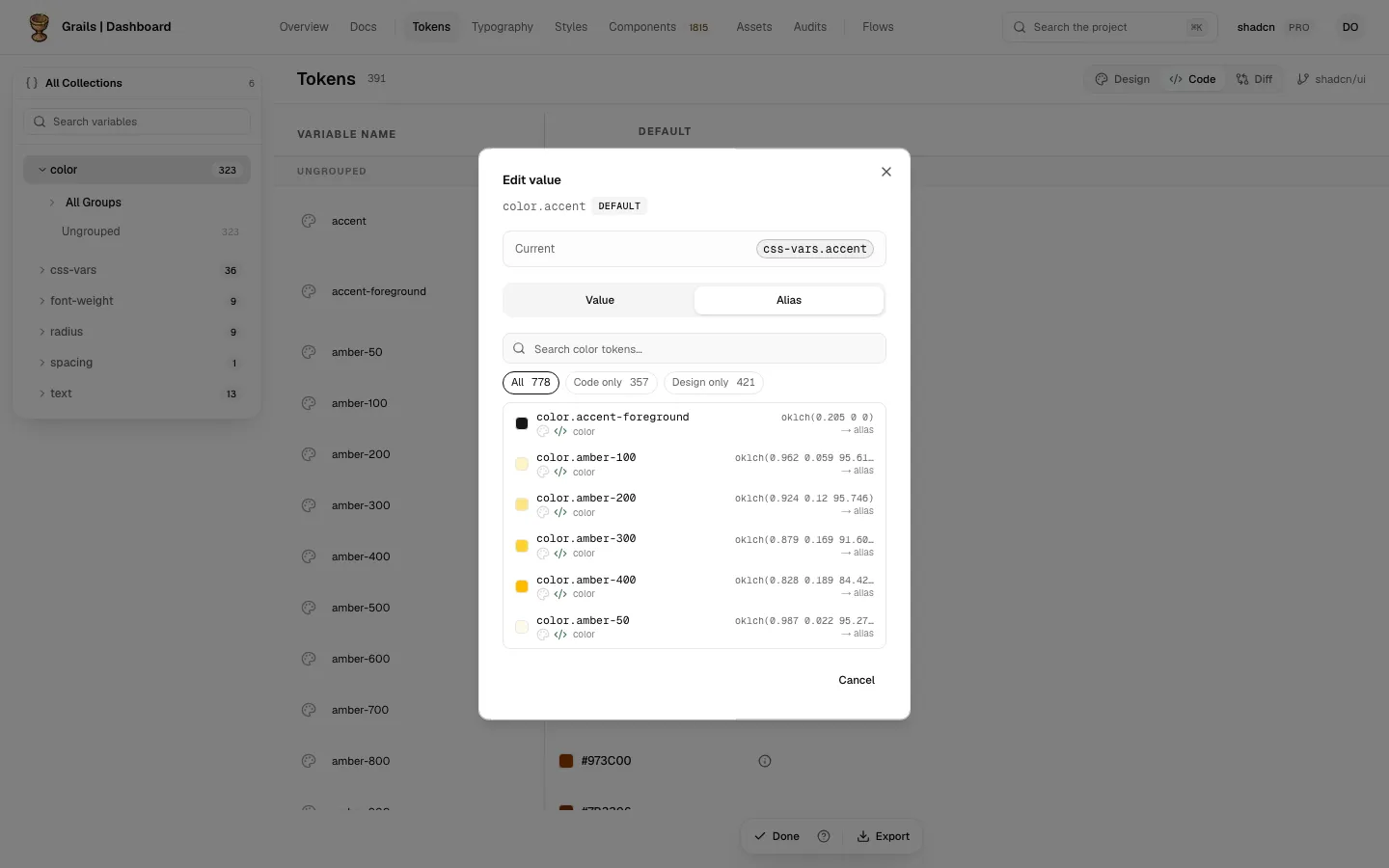Cancel the Edit value dialog
The image size is (1389, 868).
857,680
